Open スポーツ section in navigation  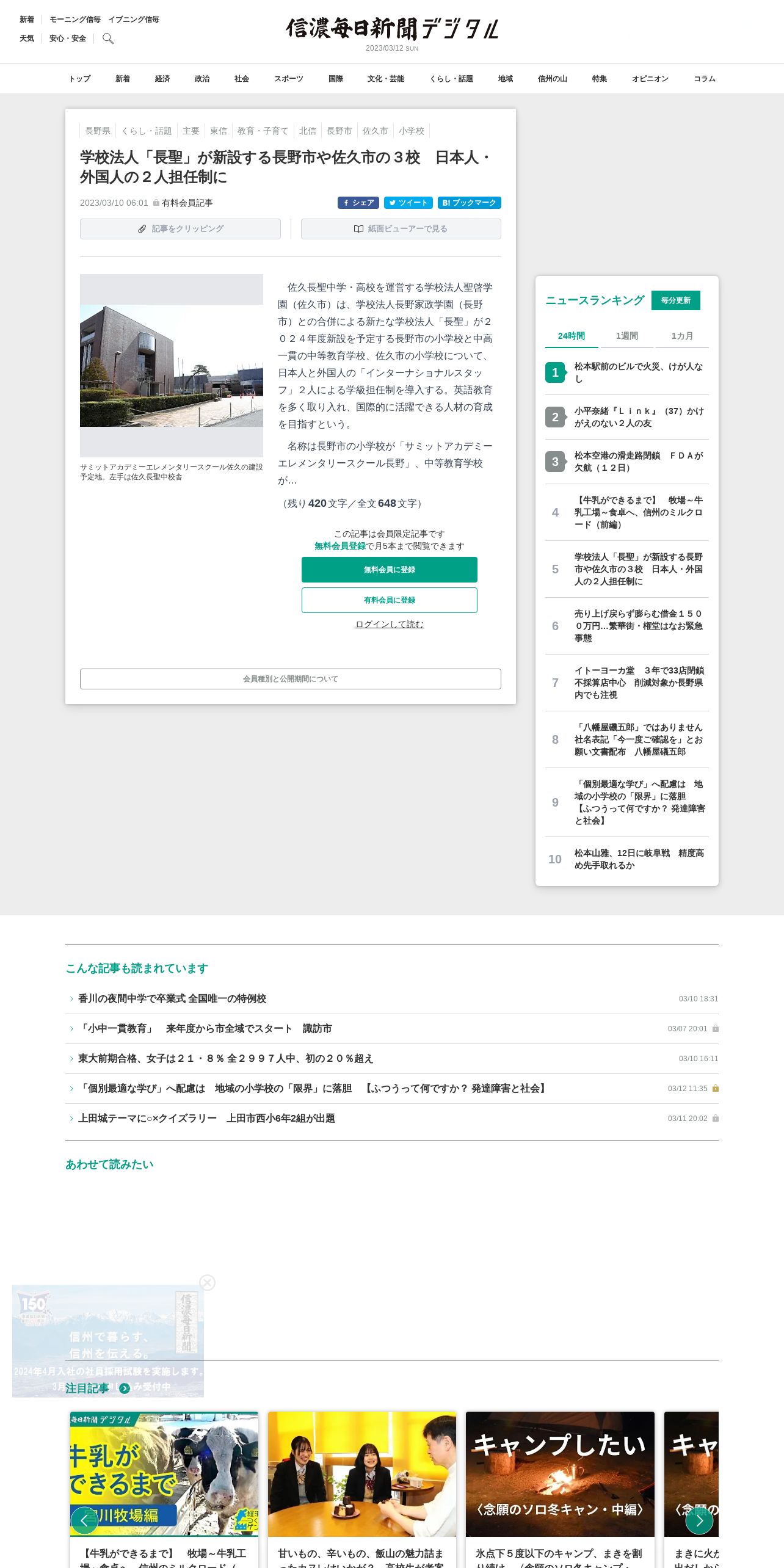click(x=289, y=79)
